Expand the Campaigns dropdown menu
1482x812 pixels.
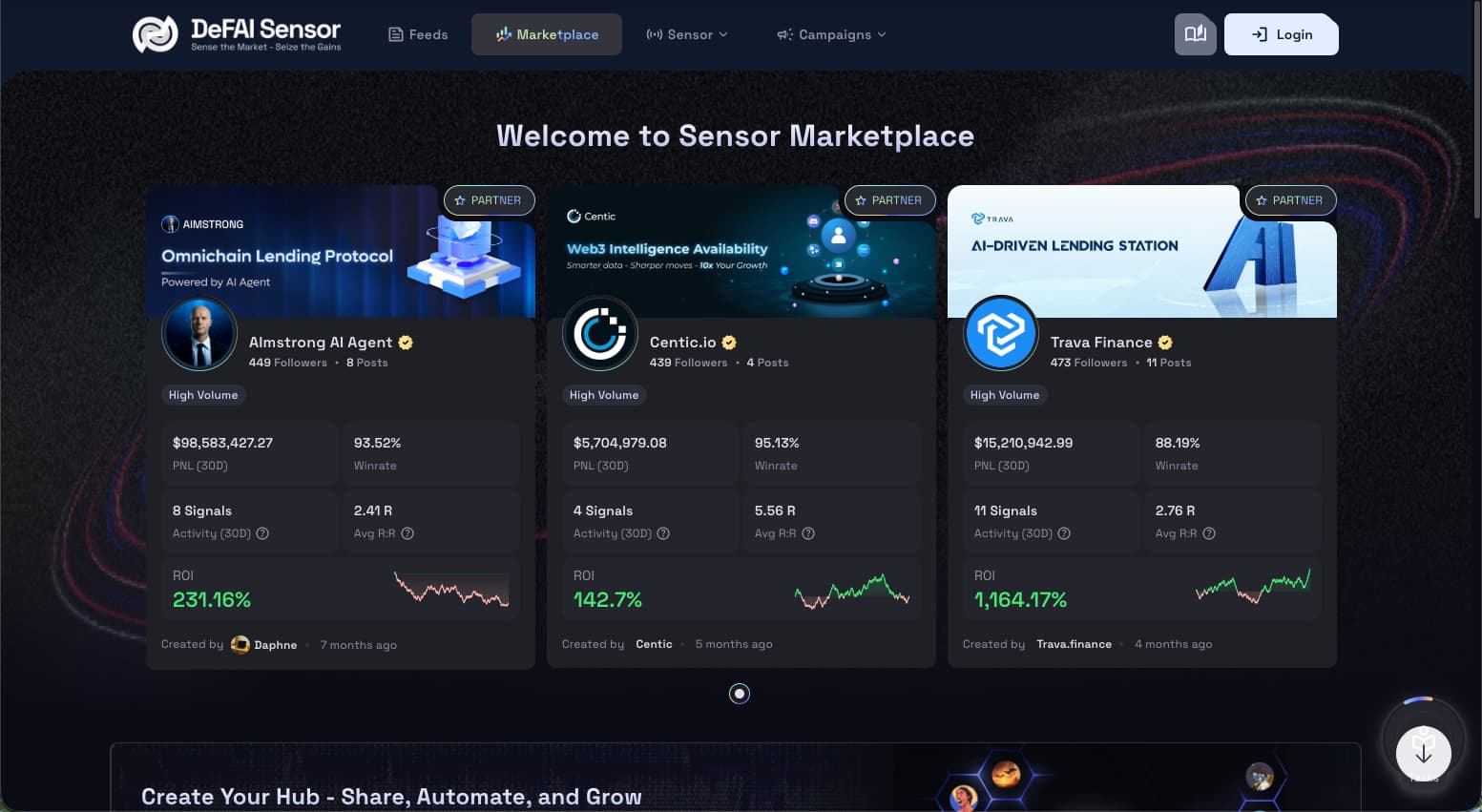coord(832,34)
